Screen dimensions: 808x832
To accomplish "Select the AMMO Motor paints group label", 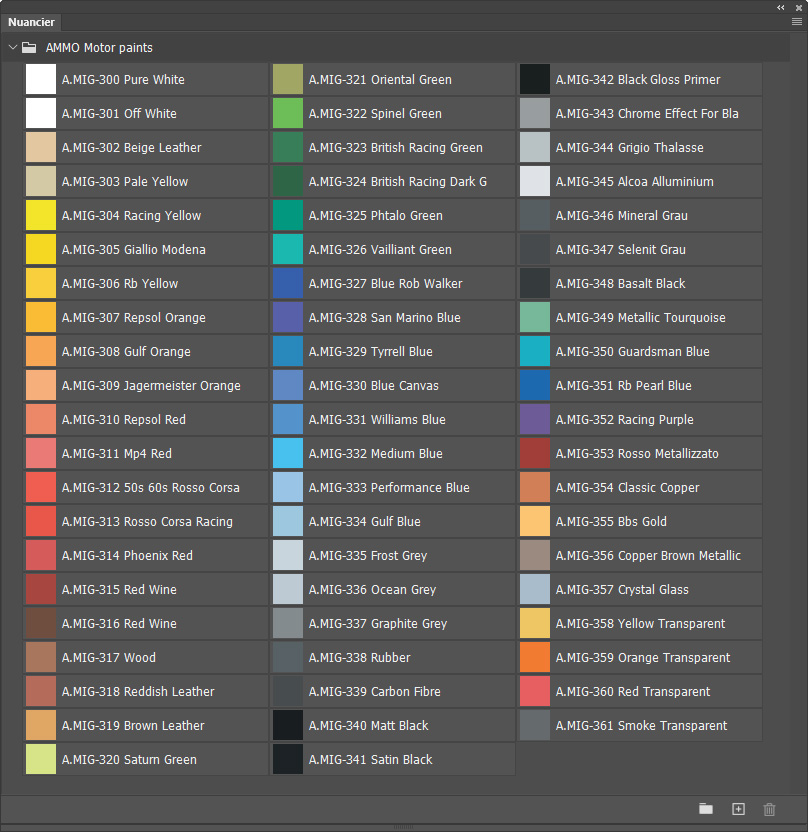I will click(x=99, y=48).
